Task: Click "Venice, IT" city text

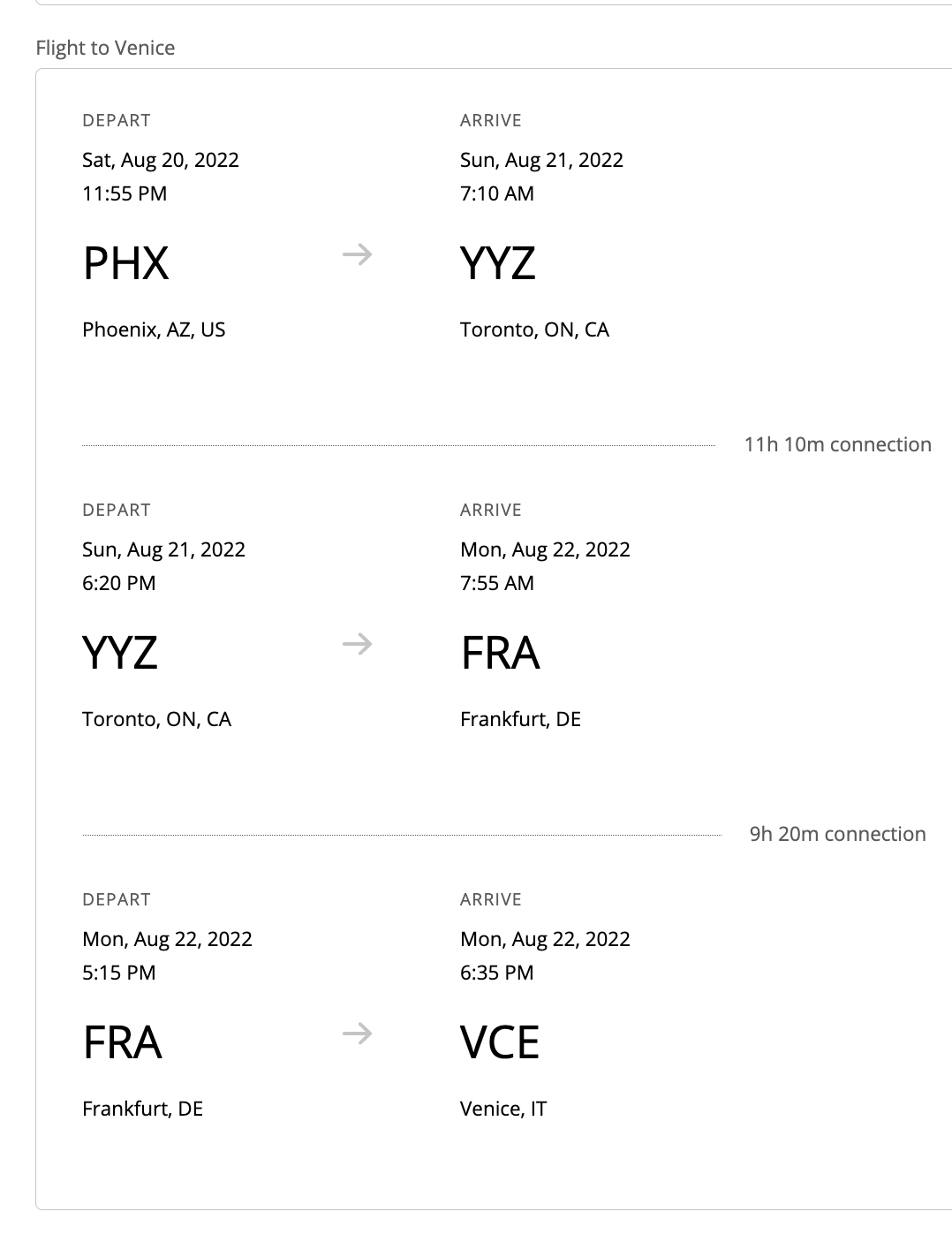Action: tap(503, 1109)
